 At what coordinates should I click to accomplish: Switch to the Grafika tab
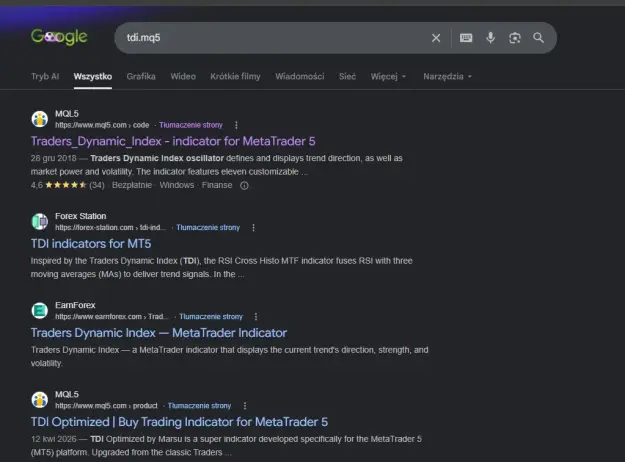141,77
